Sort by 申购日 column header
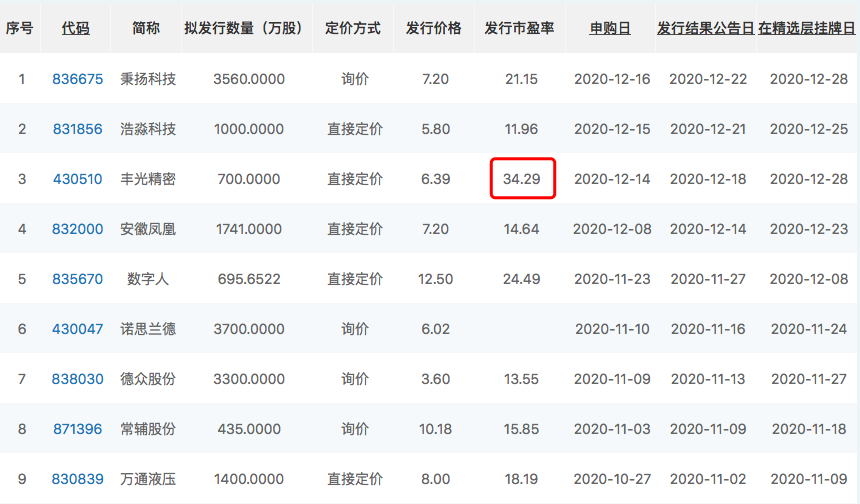The height and width of the screenshot is (504, 860). coord(610,28)
